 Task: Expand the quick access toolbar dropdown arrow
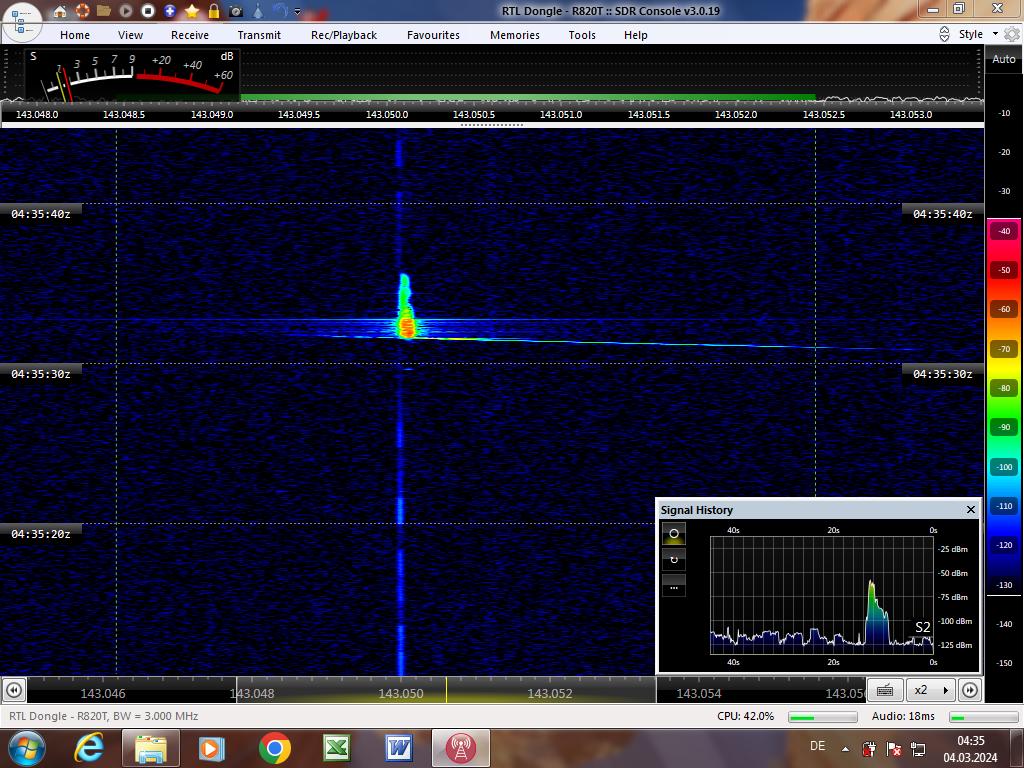[x=298, y=11]
